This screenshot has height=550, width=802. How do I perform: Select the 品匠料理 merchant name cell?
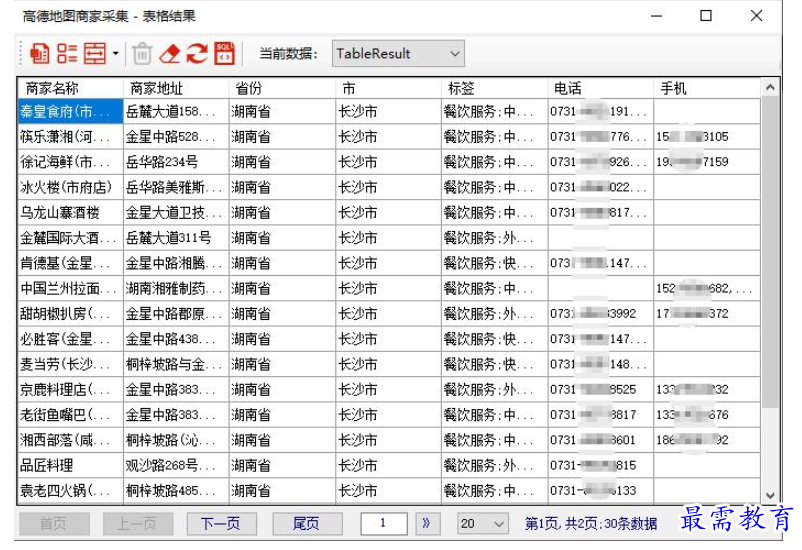click(70, 466)
